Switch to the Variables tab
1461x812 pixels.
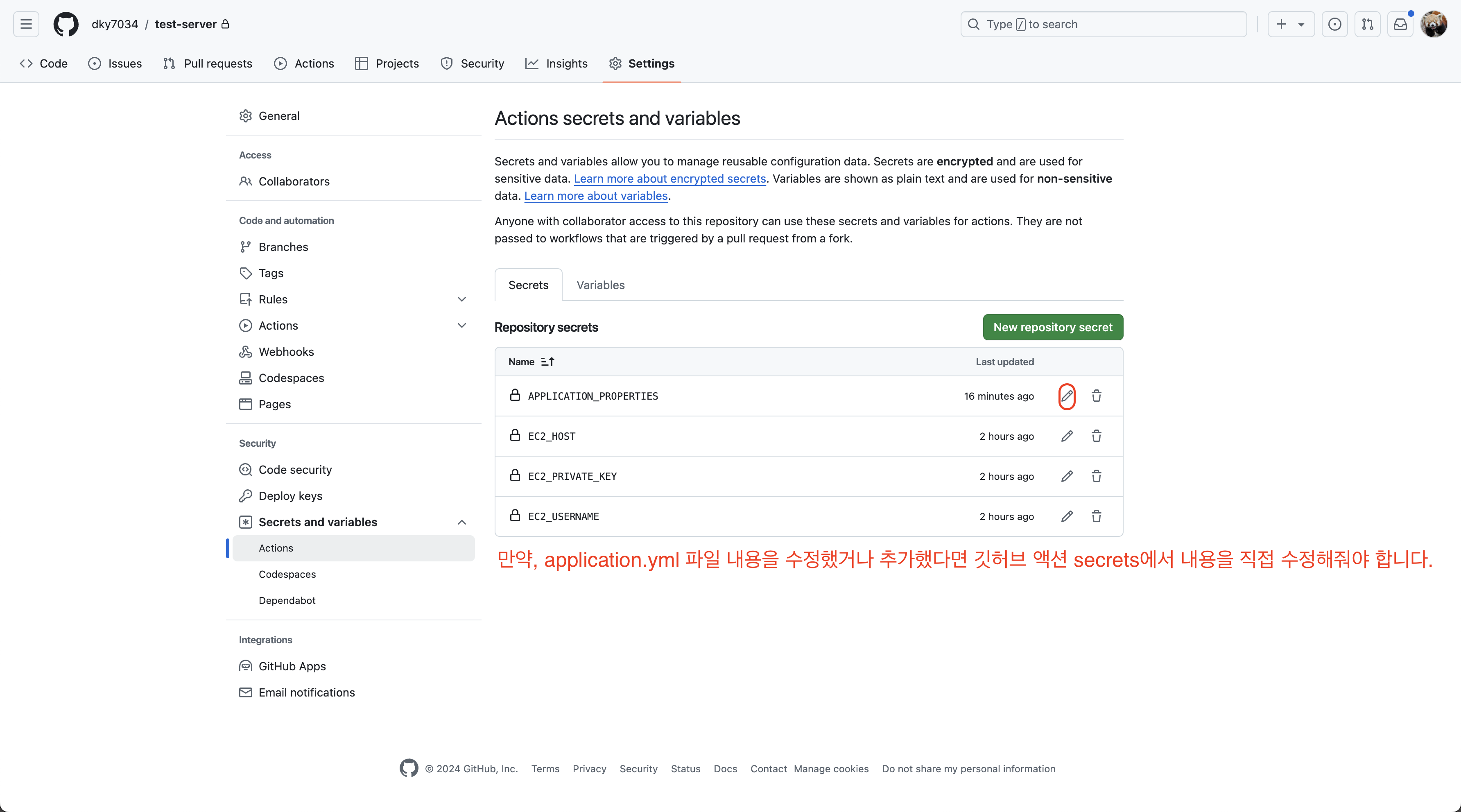tap(600, 285)
